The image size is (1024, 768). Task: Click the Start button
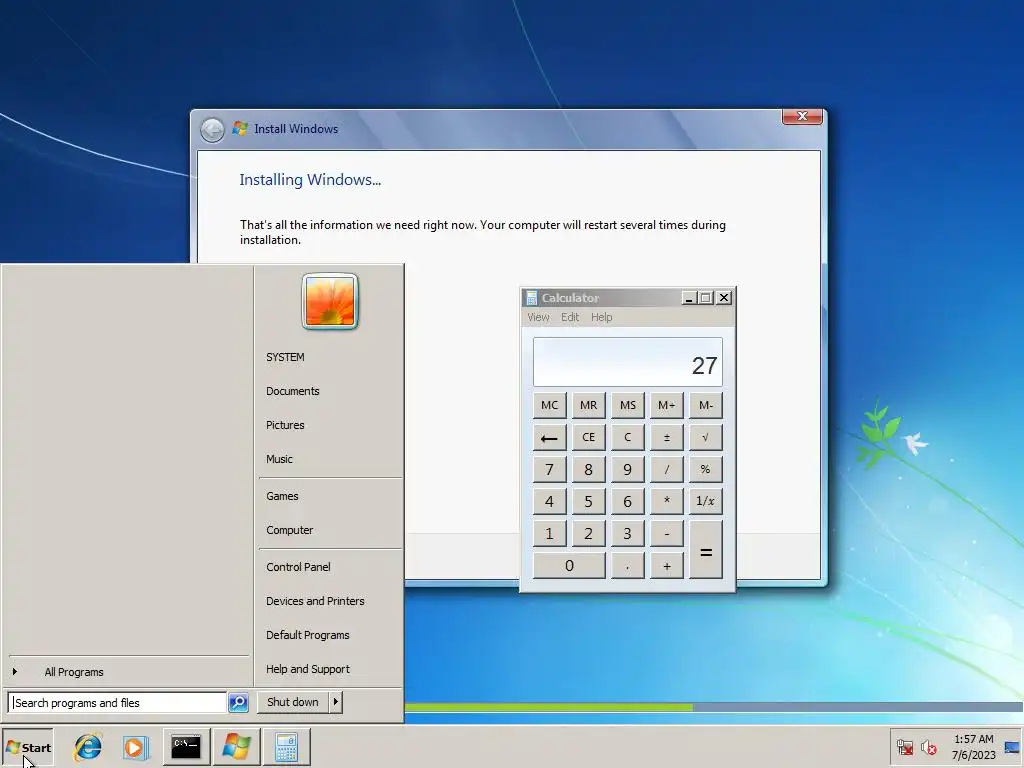[28, 748]
